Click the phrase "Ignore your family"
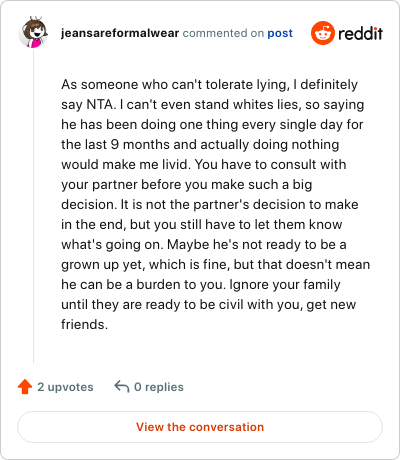Image resolution: width=400 pixels, height=460 pixels. click(x=285, y=285)
